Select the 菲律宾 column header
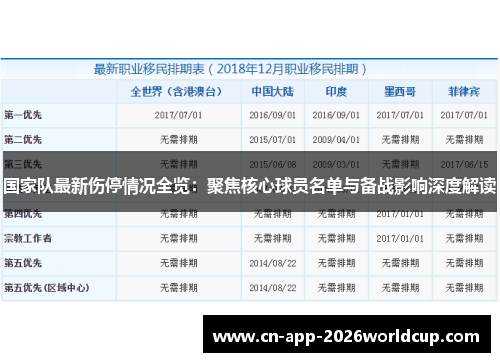 tap(464, 91)
